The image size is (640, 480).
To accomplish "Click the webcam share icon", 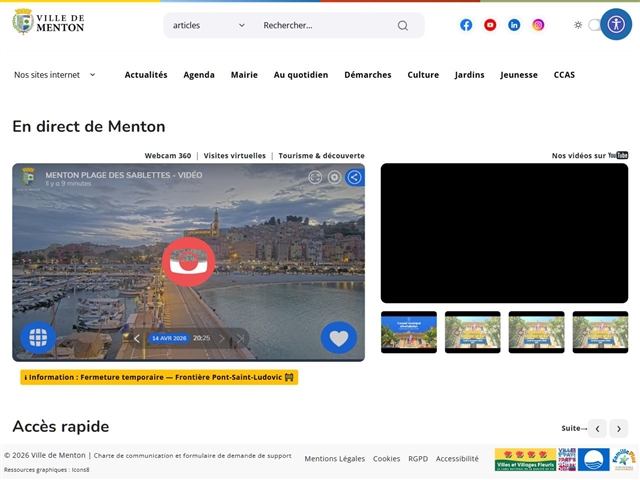I will [x=354, y=177].
